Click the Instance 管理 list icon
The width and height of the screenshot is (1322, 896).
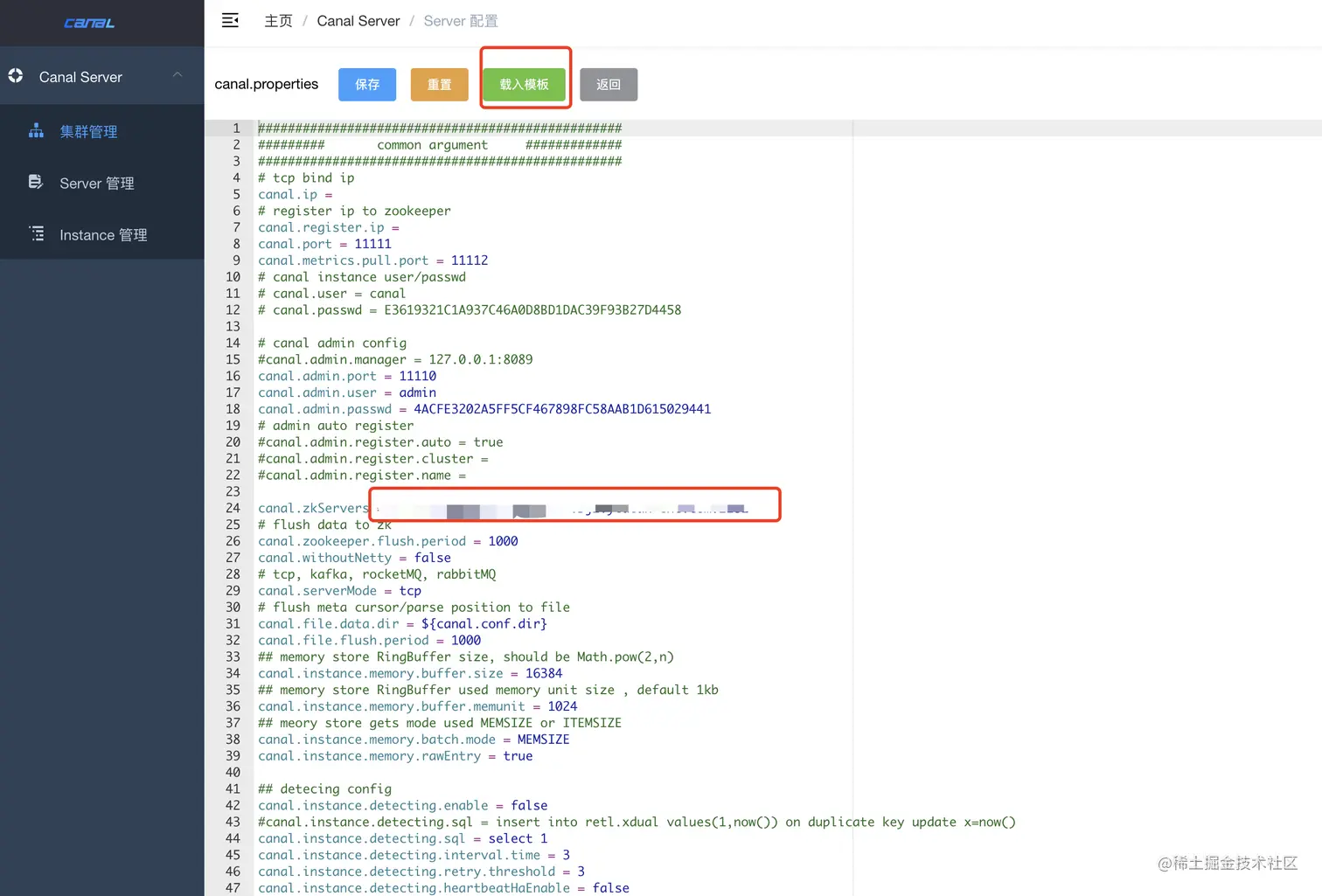[36, 234]
